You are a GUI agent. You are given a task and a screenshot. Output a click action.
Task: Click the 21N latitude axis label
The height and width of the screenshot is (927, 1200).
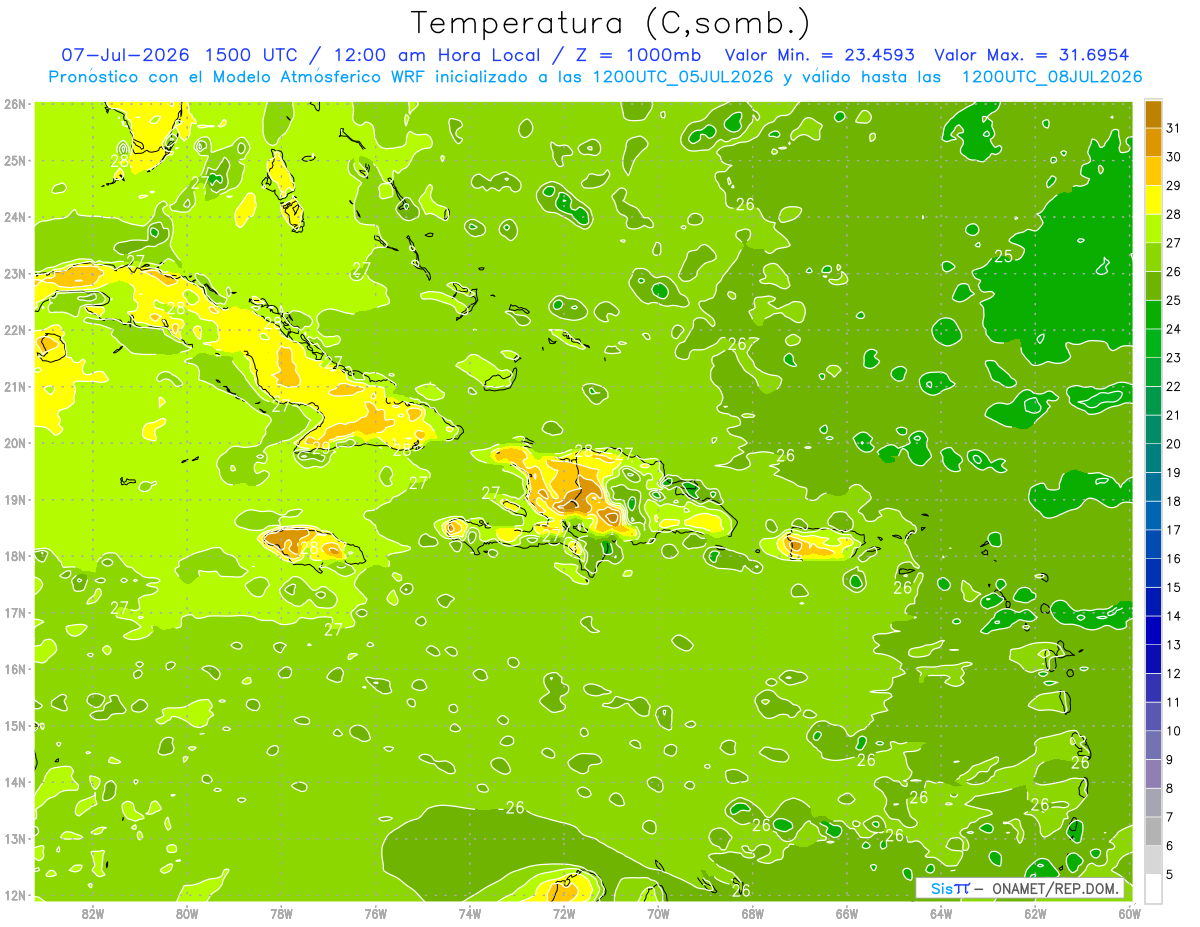15,386
